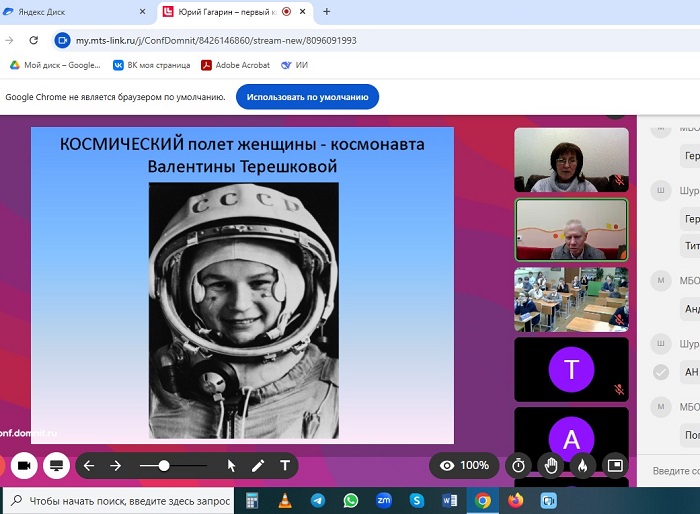
Task: Adjust the presentation toolbar slider handle
Action: coord(164,465)
